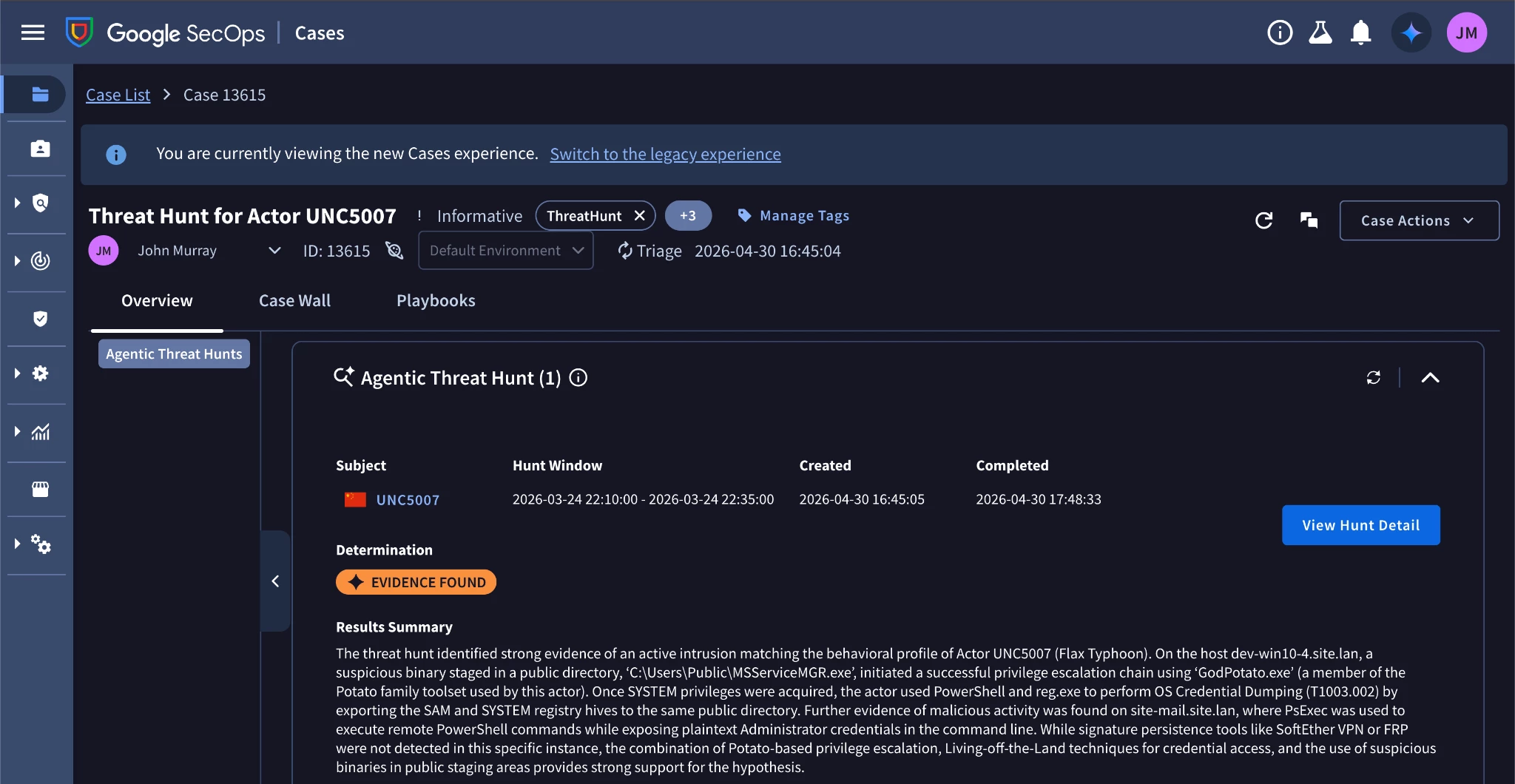Open the case chat icon
1515x784 pixels.
[1309, 220]
